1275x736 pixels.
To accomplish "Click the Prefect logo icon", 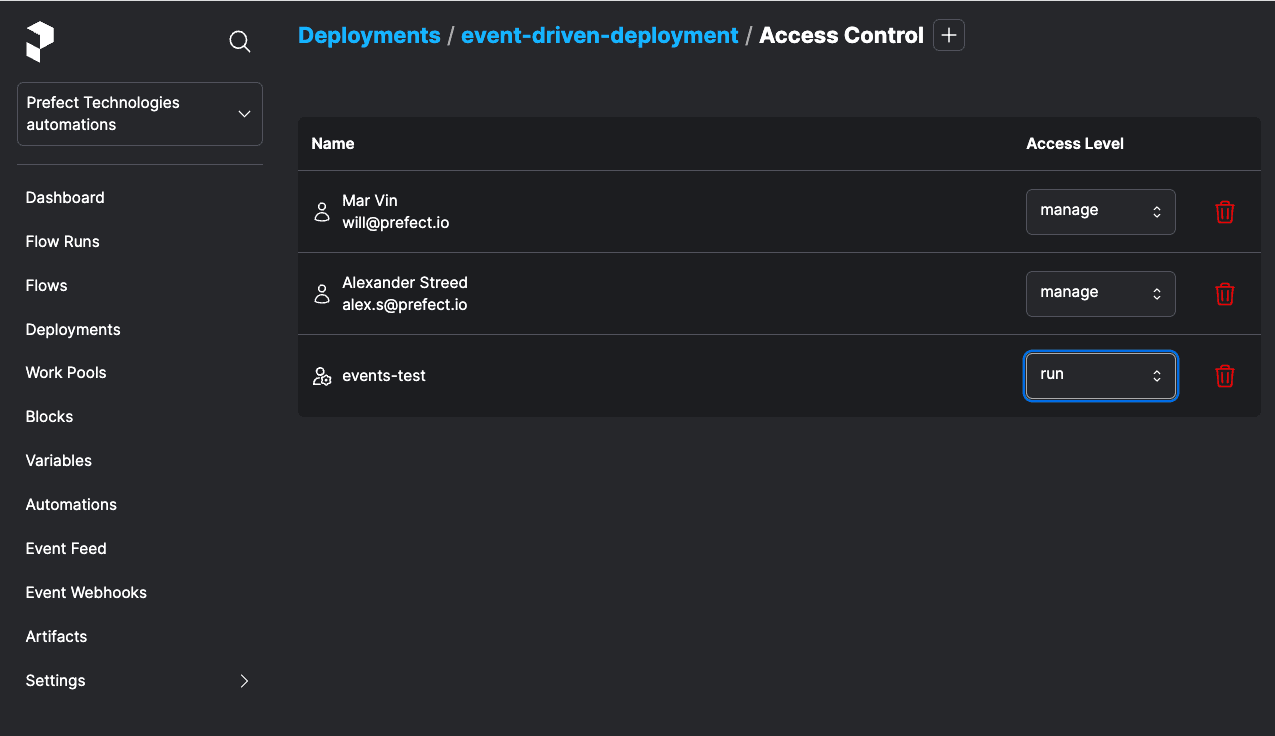I will [x=40, y=42].
